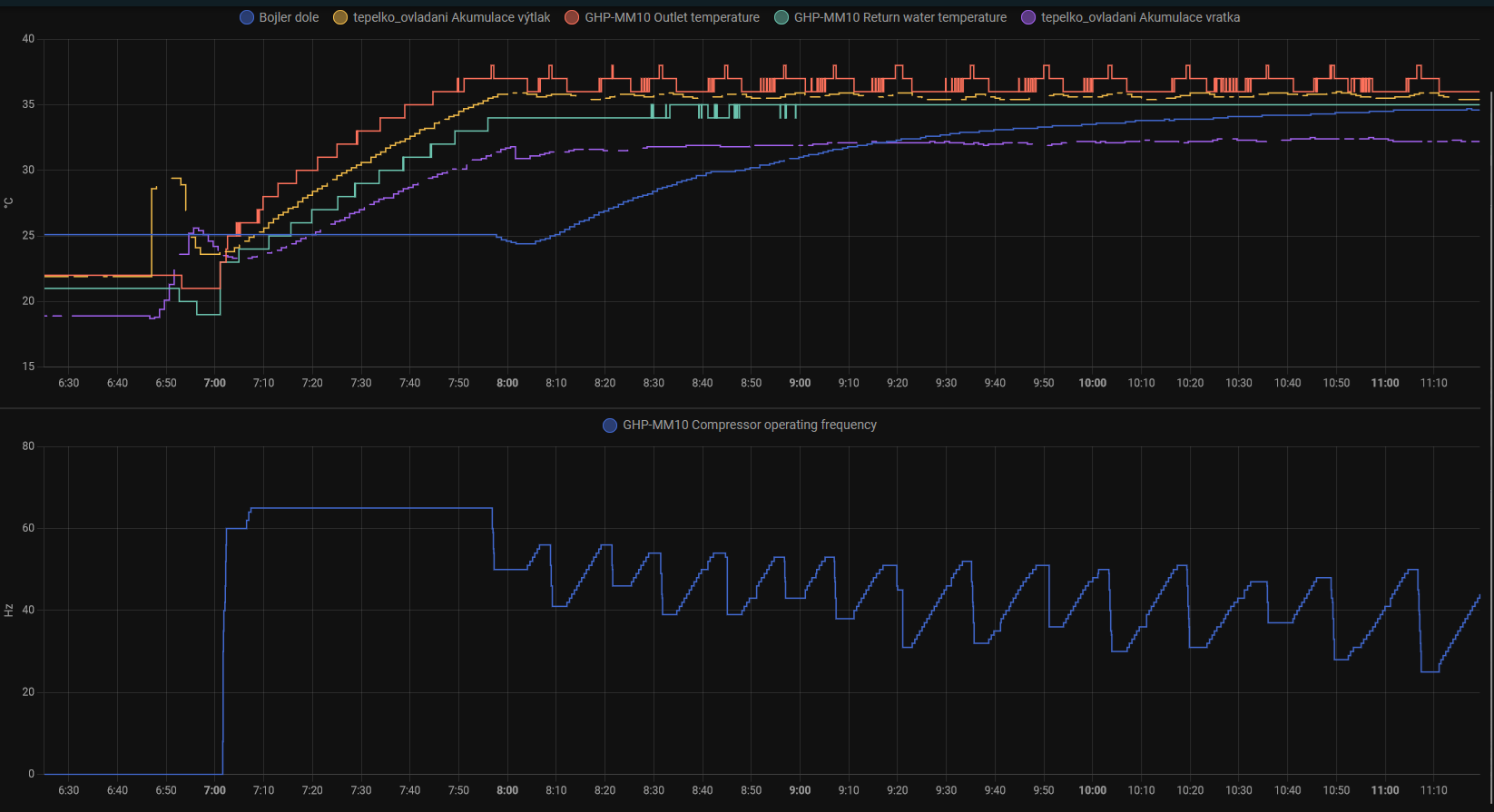The height and width of the screenshot is (812, 1494).
Task: Click the 6:30 time label on the temperature chart
Action: [69, 383]
